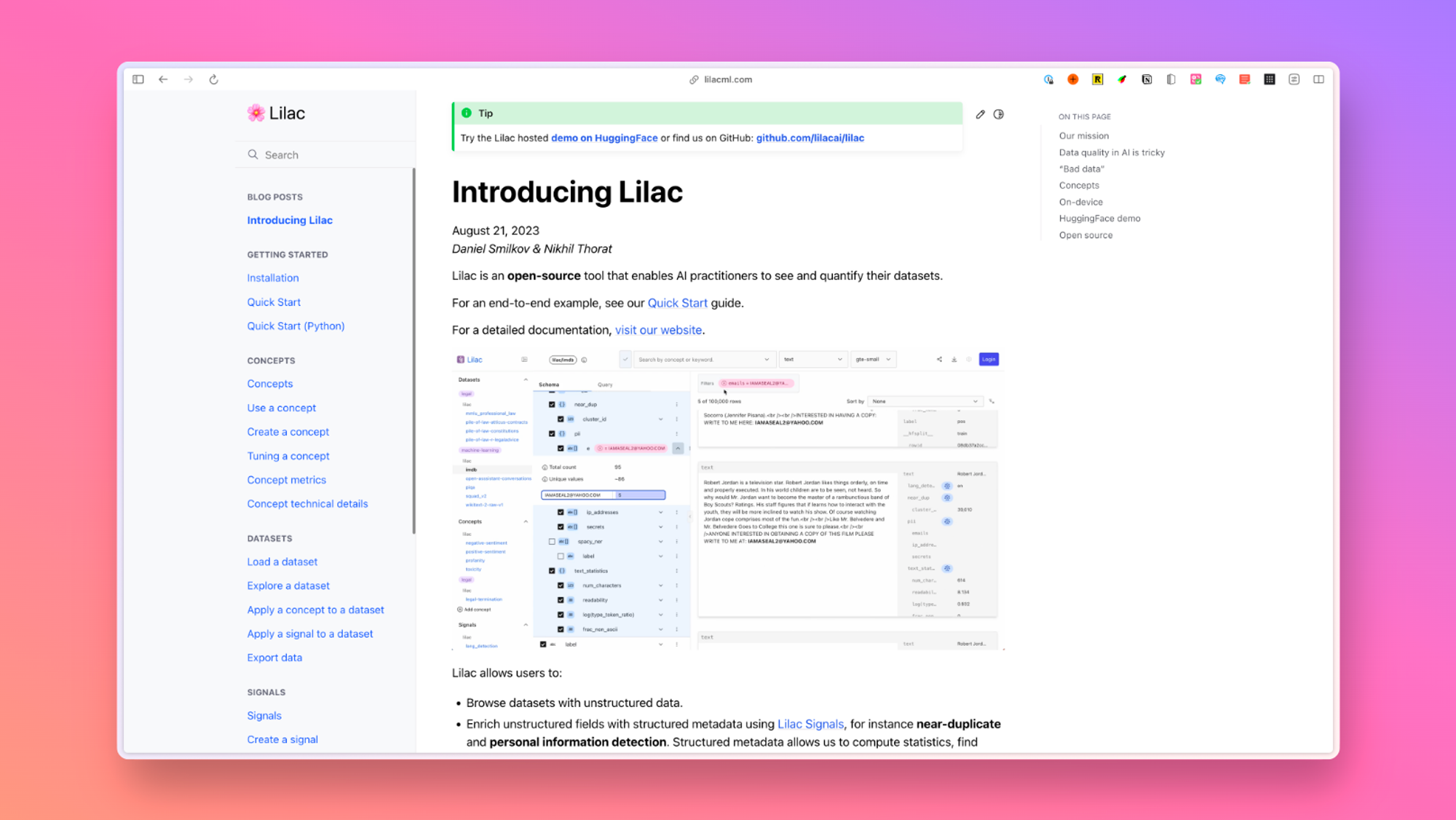Focus the Search docs field
The width and height of the screenshot is (1456, 820).
tap(325, 154)
